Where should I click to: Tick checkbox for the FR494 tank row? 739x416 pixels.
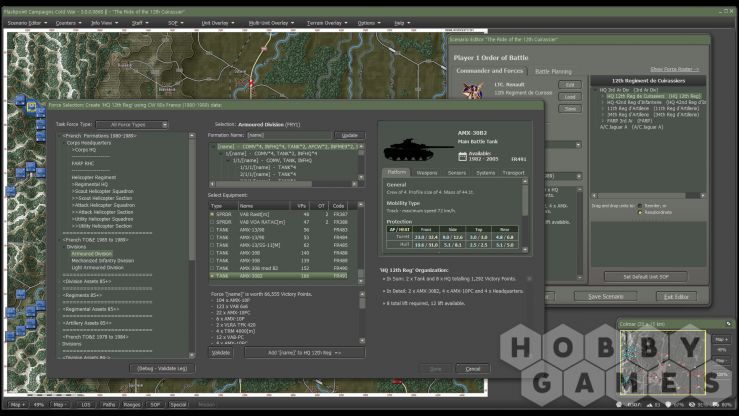[x=212, y=237]
